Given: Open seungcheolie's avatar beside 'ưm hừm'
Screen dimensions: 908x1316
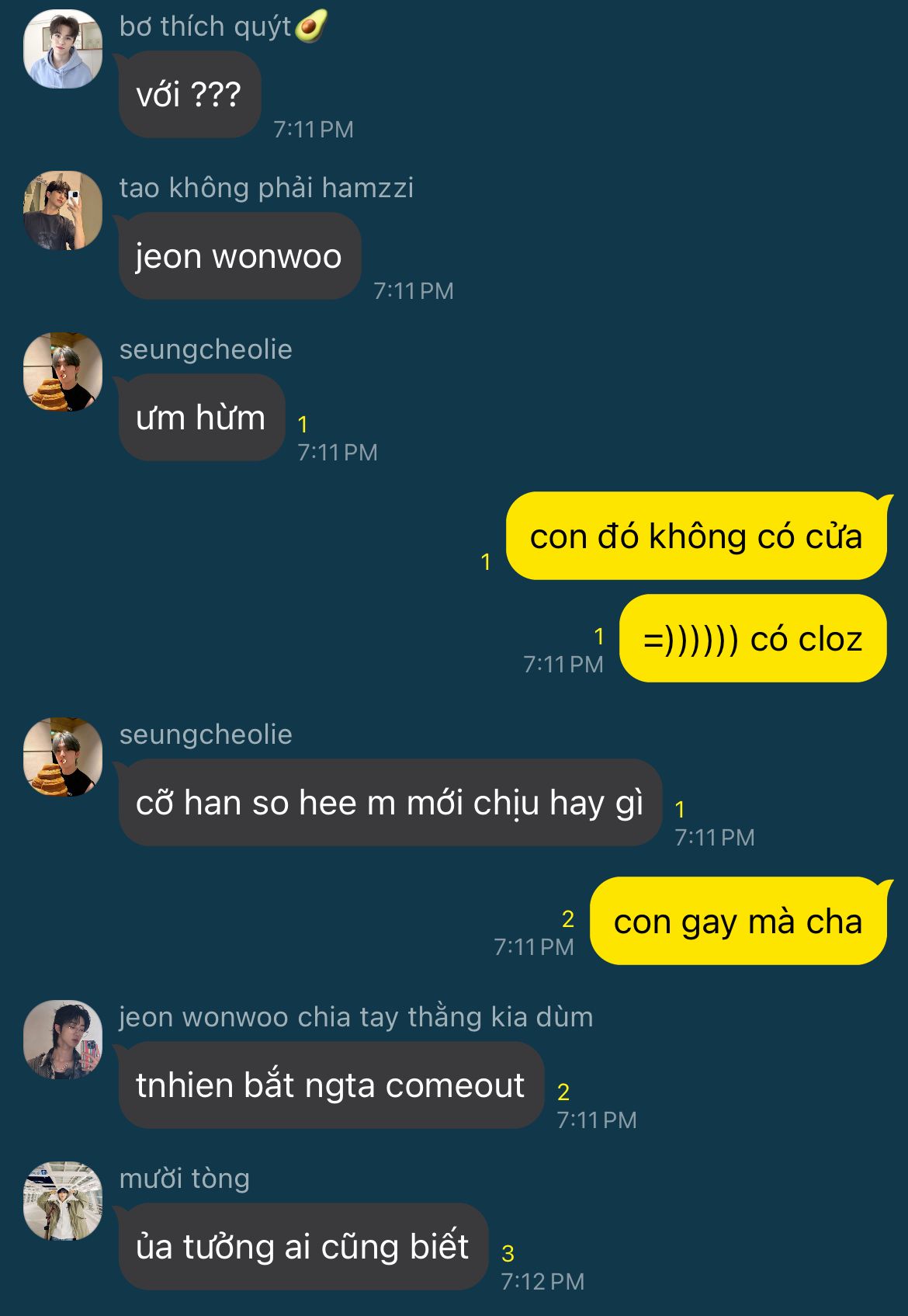Looking at the screenshot, I should 63,372.
